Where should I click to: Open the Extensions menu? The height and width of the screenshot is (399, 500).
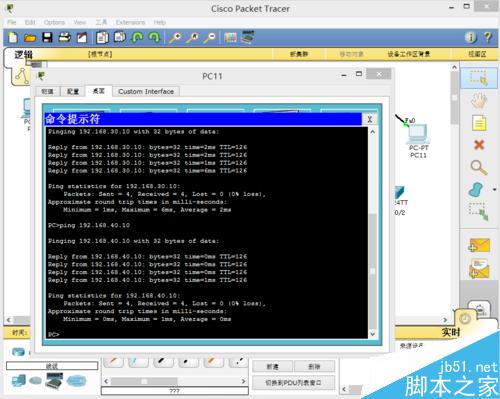tap(130, 22)
